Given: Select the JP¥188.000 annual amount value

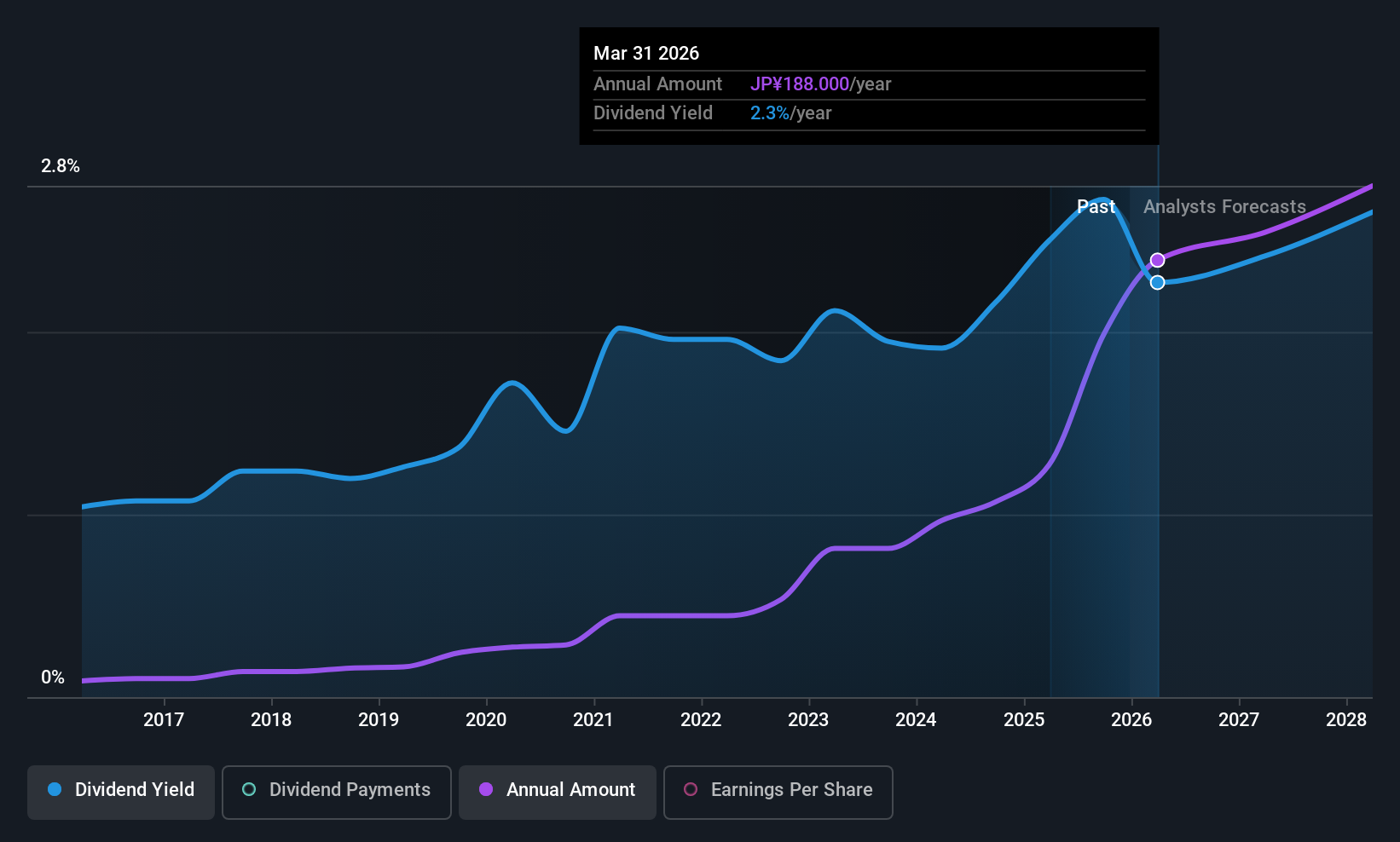Looking at the screenshot, I should (x=799, y=84).
